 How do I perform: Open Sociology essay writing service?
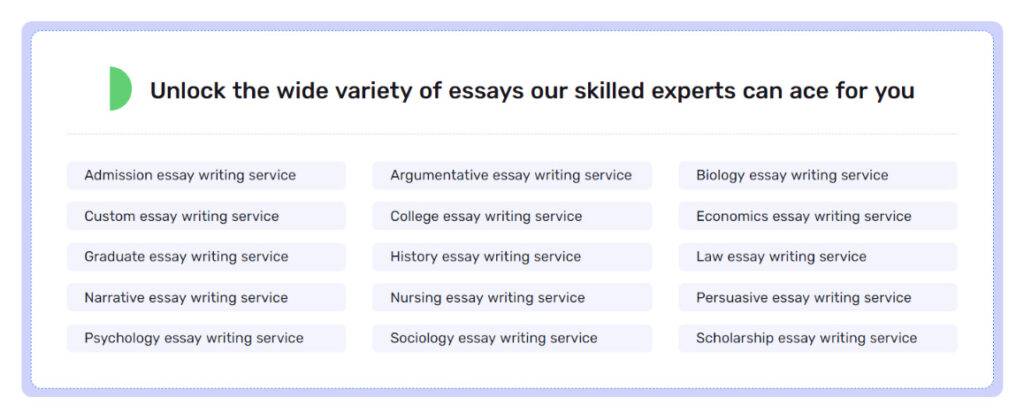point(512,338)
